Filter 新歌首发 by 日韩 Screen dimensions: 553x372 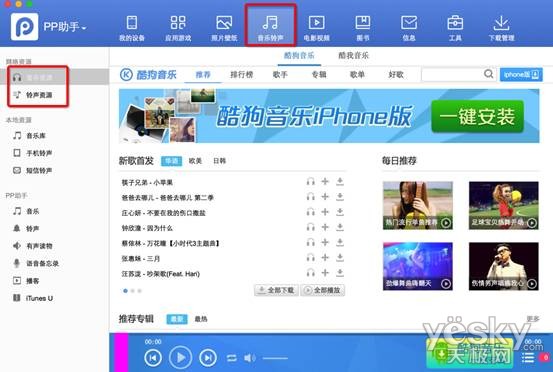219,161
